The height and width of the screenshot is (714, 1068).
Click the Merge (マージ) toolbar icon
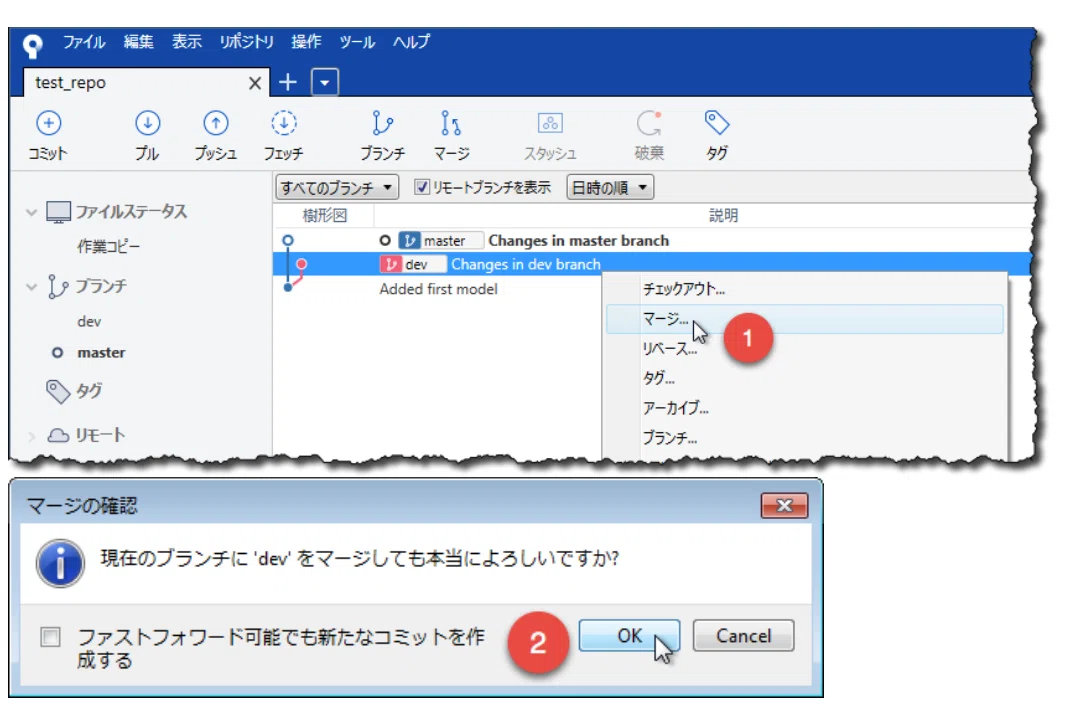451,123
